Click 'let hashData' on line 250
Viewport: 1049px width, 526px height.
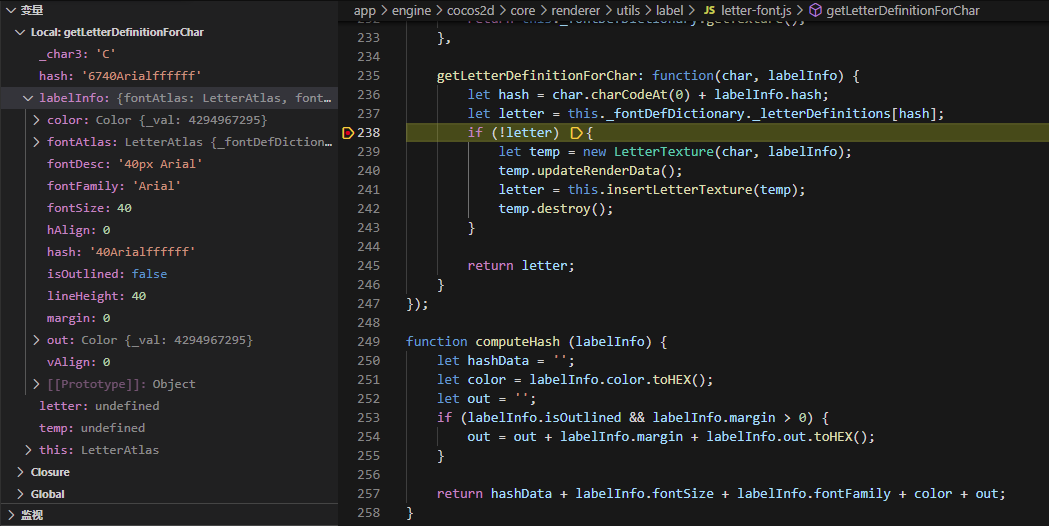click(x=483, y=361)
